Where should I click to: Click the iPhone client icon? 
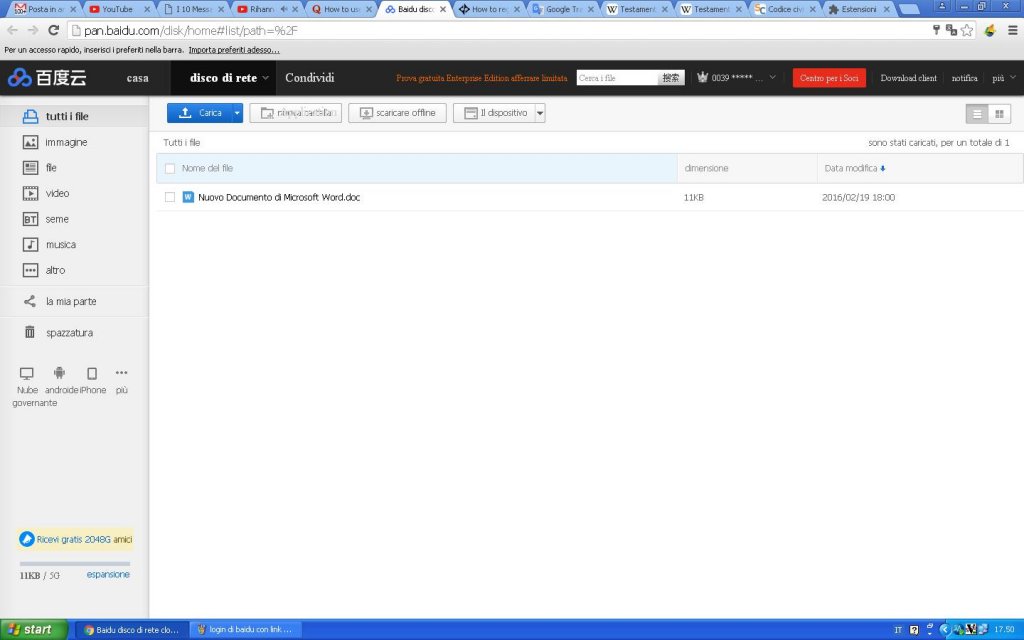click(92, 374)
